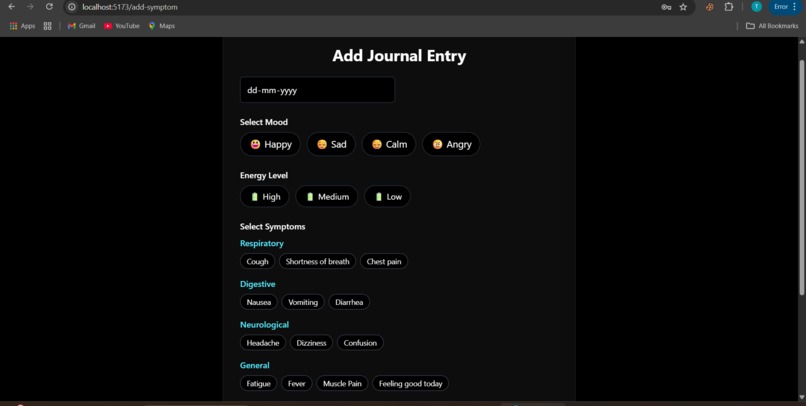
Task: Bookmark this page with the star icon
Action: 683,7
